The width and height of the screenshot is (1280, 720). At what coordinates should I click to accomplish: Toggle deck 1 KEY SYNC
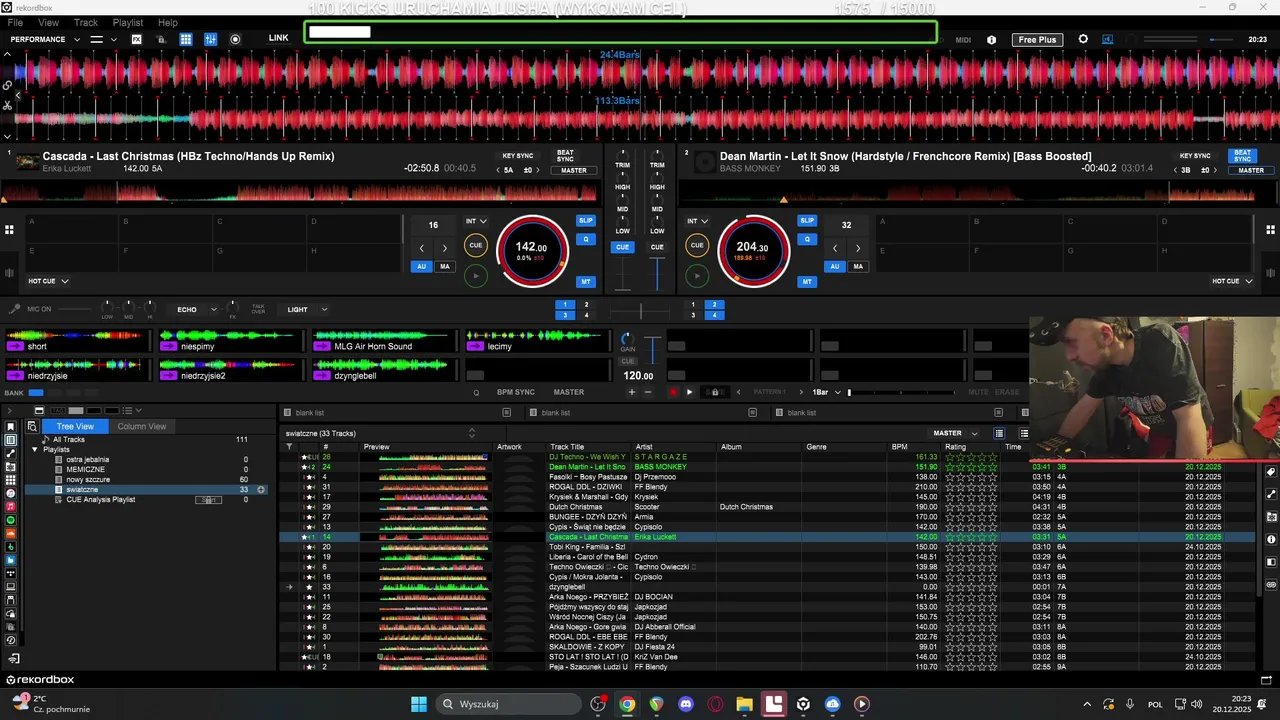point(518,156)
